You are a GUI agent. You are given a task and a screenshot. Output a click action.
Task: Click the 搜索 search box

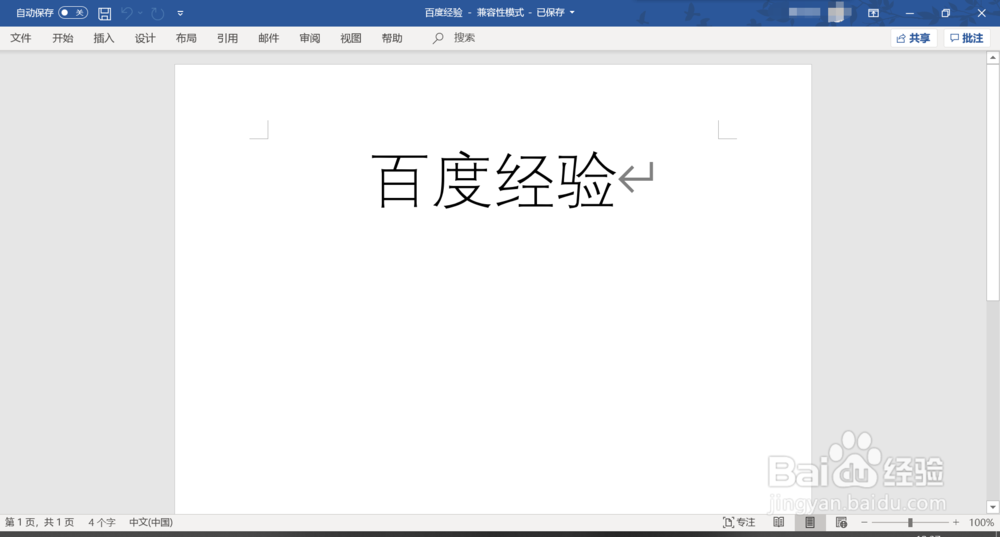(454, 38)
